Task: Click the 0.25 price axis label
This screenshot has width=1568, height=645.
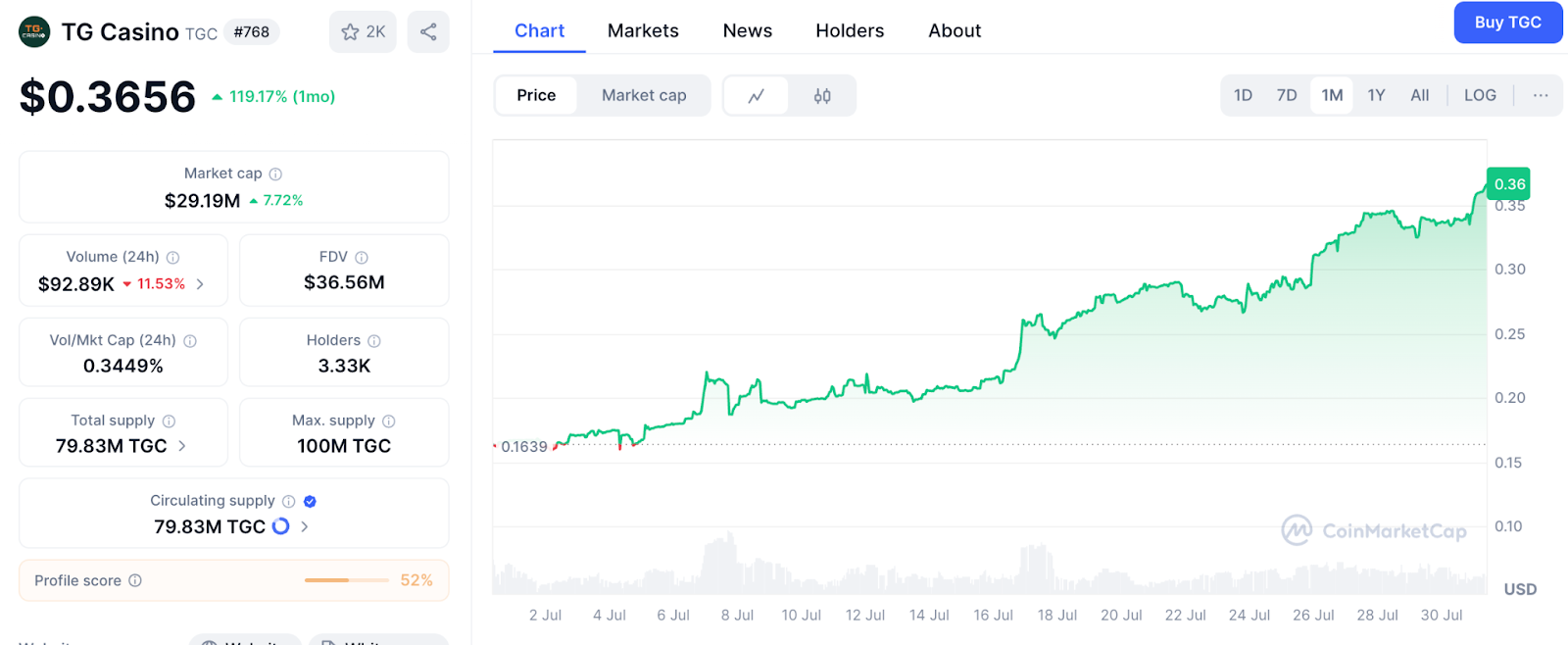Action: (x=1509, y=334)
